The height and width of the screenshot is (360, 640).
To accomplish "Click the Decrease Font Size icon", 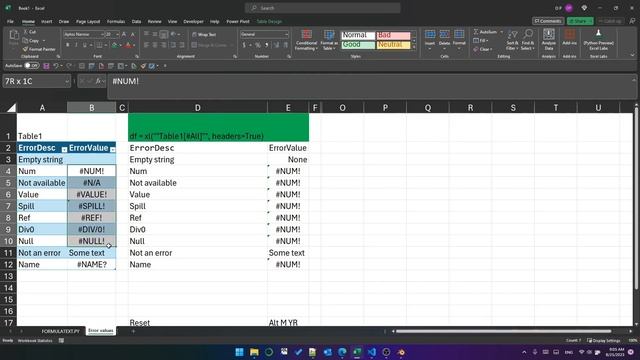I will coord(132,35).
